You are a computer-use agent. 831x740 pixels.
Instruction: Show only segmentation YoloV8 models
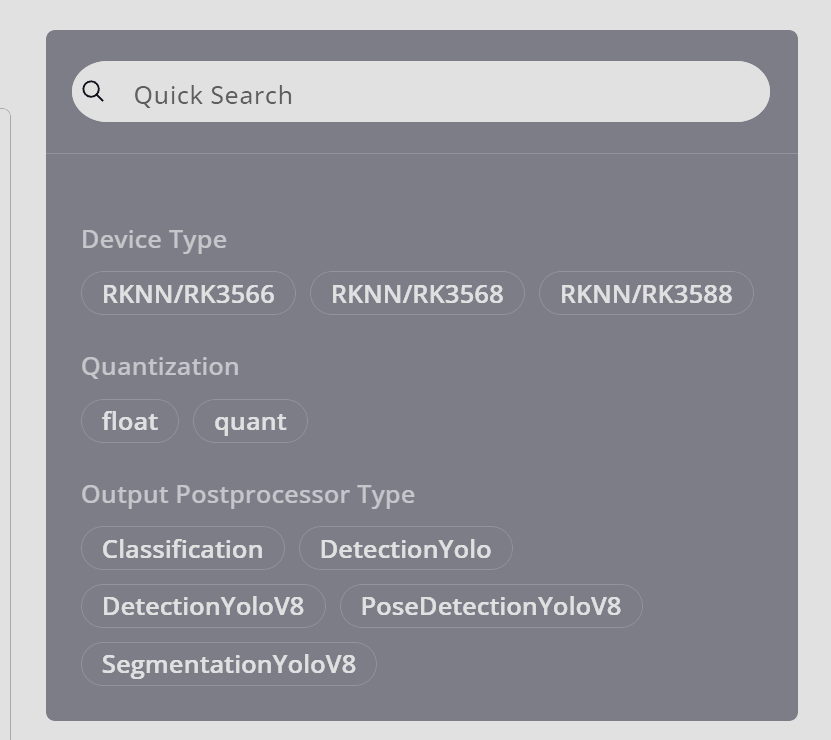pos(229,664)
